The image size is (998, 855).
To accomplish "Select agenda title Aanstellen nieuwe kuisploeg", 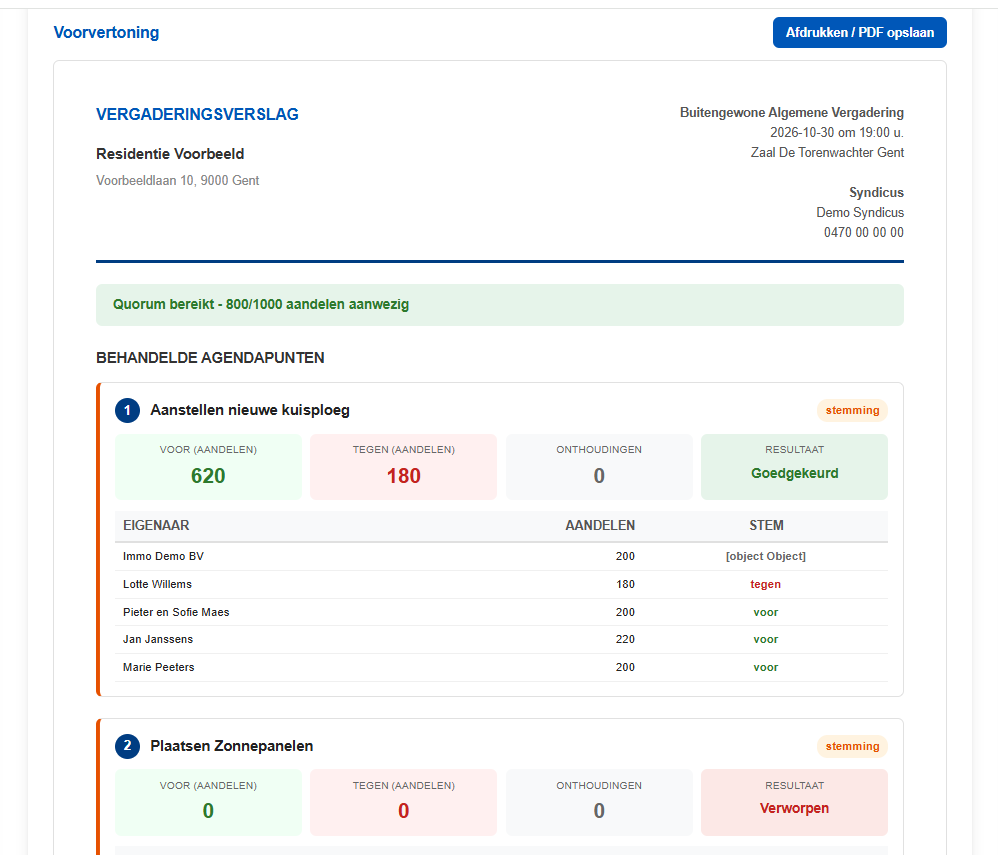I will (x=250, y=411).
